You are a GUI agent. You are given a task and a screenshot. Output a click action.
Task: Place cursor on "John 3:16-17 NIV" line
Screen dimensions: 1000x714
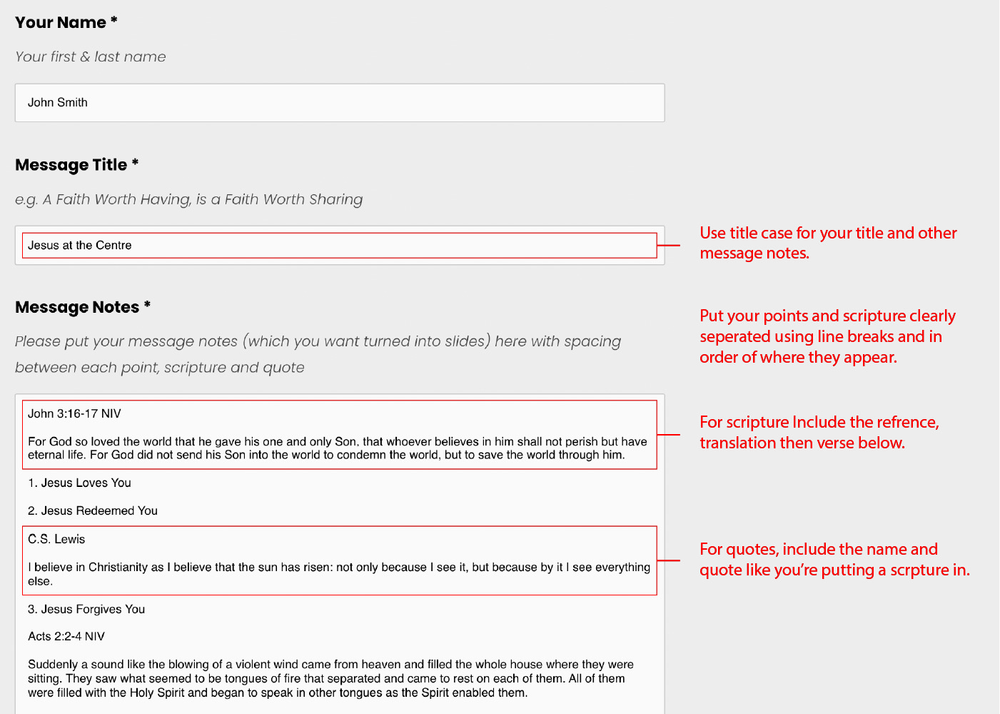[x=75, y=414]
